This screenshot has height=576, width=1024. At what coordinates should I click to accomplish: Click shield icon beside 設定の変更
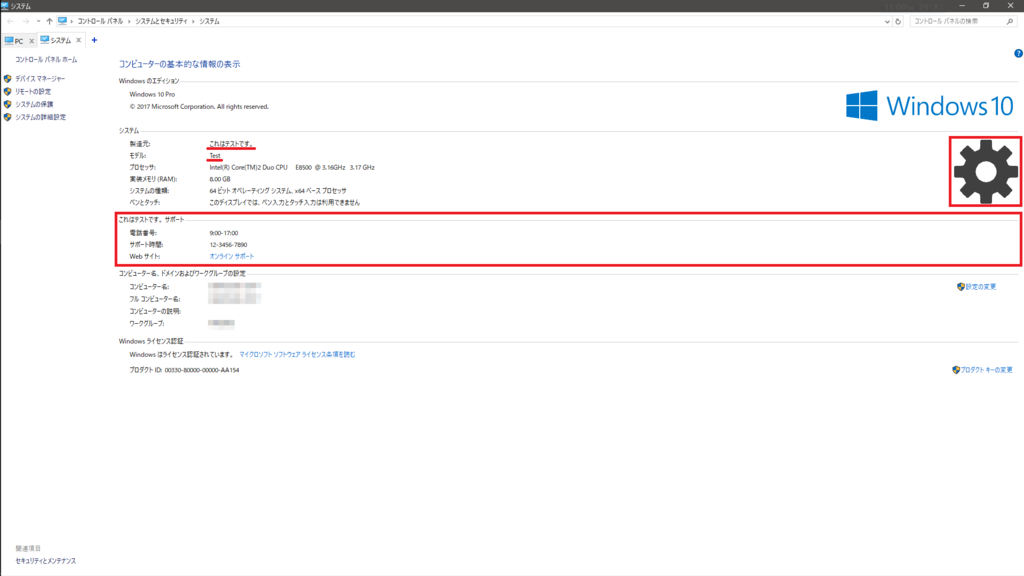(961, 287)
